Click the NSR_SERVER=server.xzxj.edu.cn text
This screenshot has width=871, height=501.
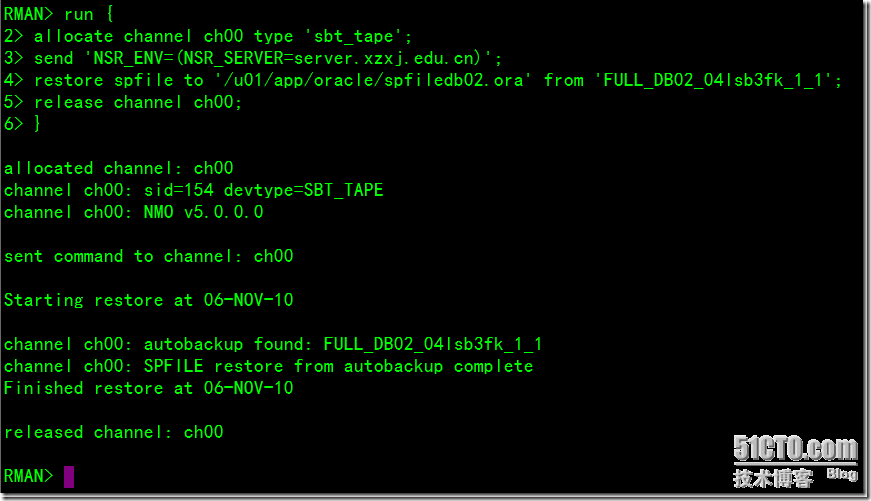pos(329,58)
